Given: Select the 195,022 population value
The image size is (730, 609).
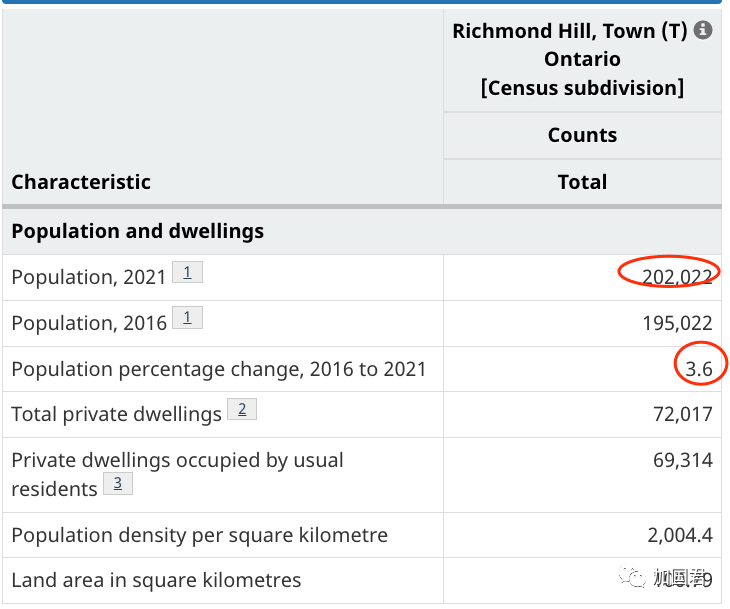Looking at the screenshot, I should click(677, 323).
